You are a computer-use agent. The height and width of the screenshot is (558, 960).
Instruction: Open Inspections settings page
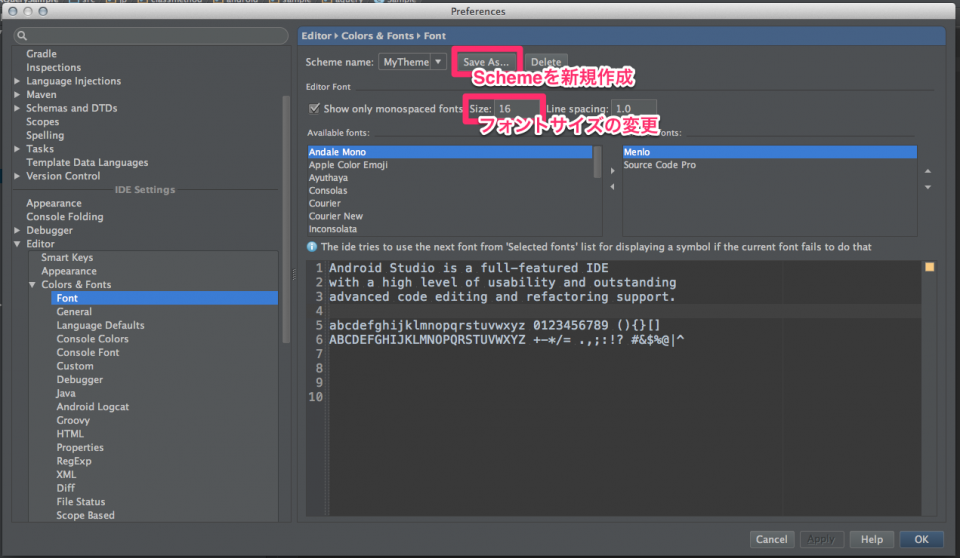tap(53, 67)
